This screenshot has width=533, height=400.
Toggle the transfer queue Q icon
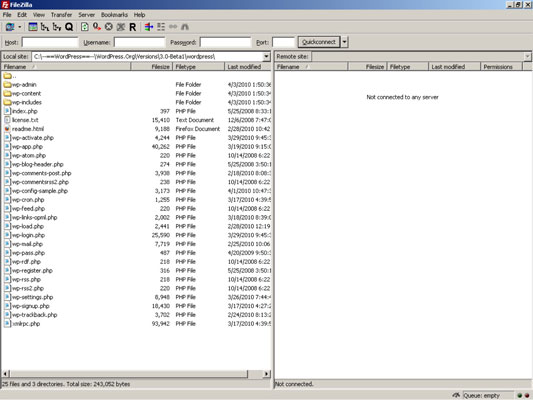click(x=69, y=27)
